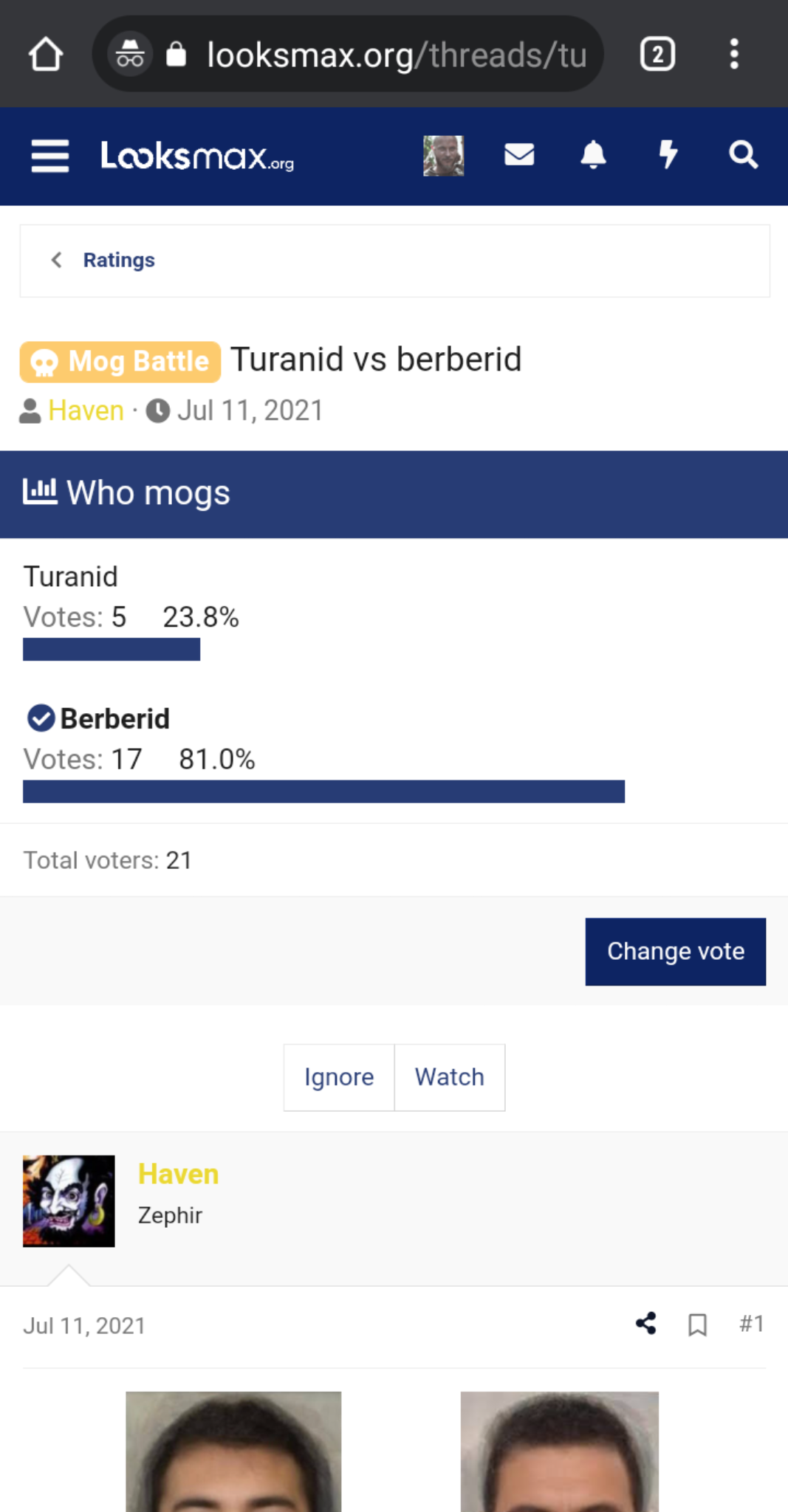The width and height of the screenshot is (788, 1512).
Task: Bookmark the first post
Action: (x=697, y=1324)
